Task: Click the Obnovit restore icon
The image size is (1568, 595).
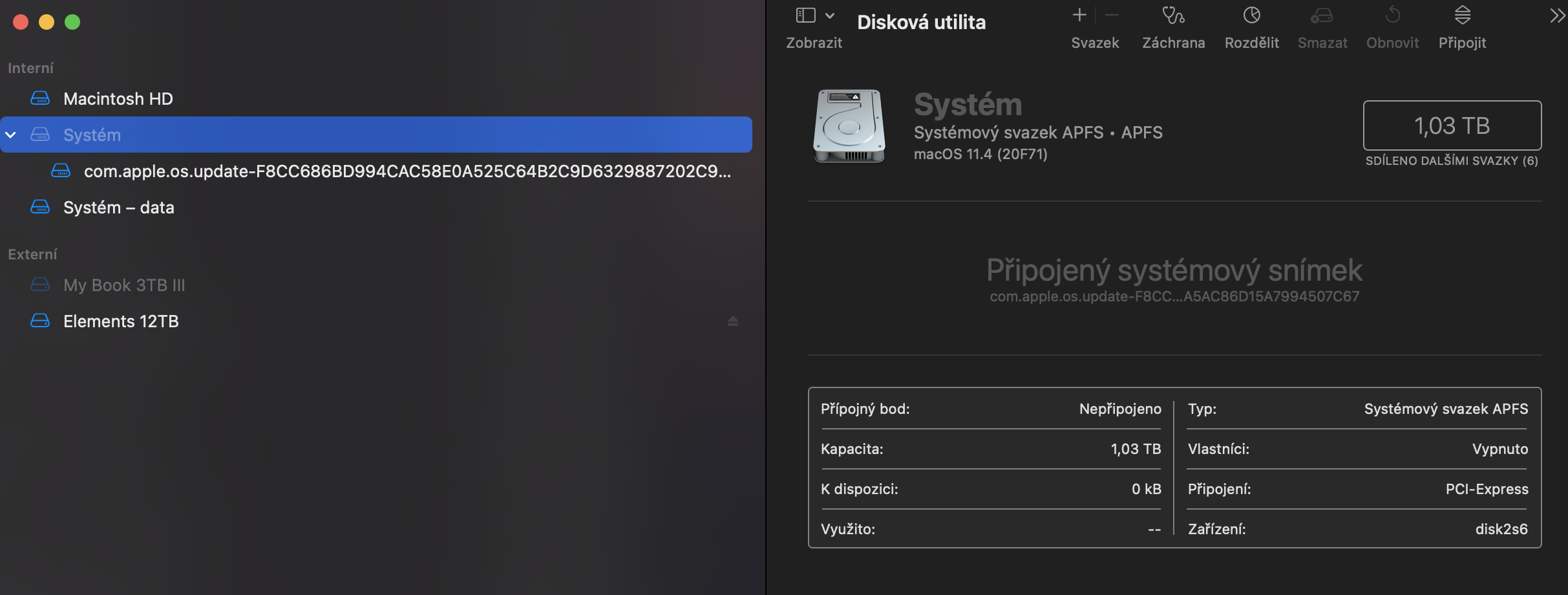Action: click(x=1392, y=16)
